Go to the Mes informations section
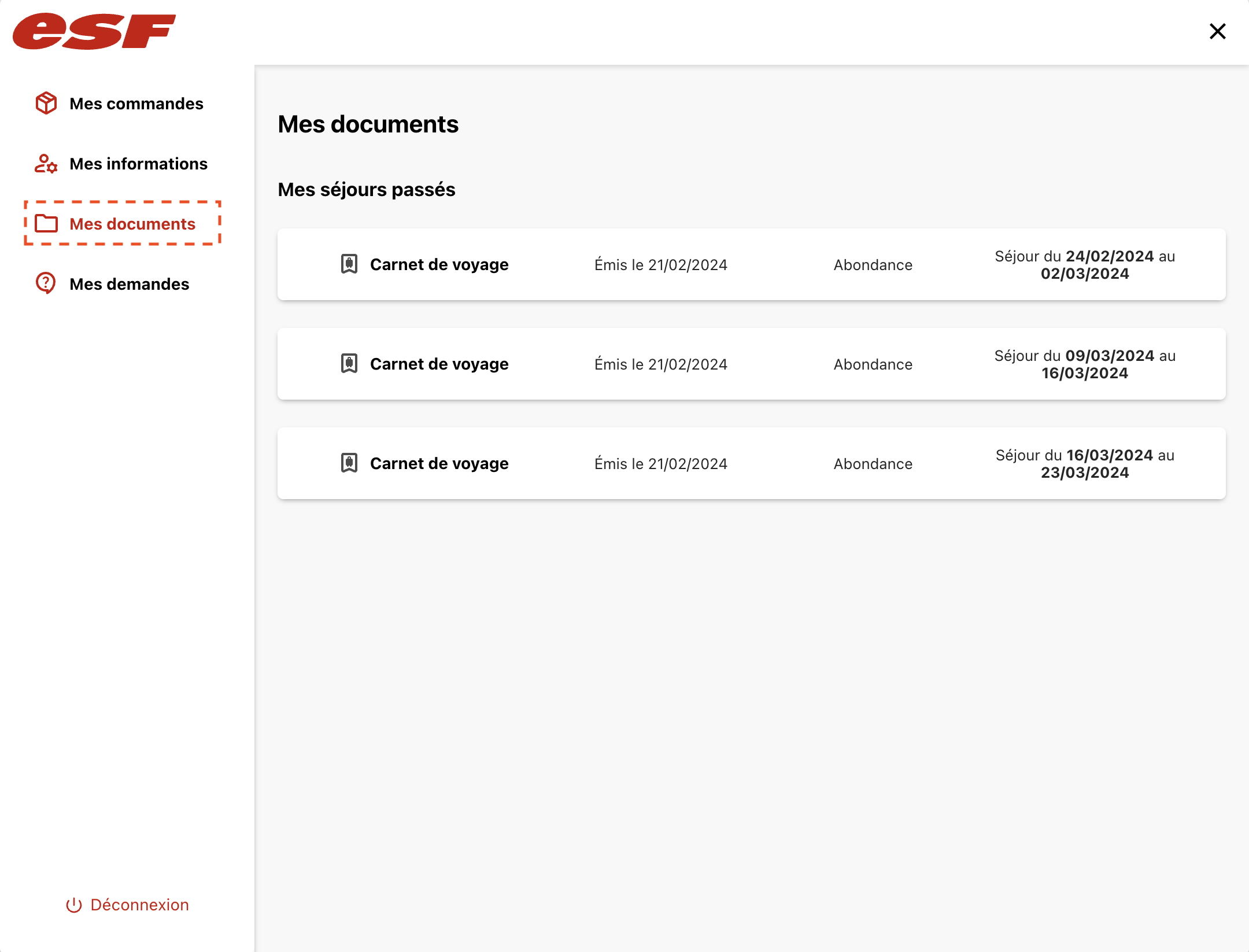Viewport: 1249px width, 952px height. (x=138, y=164)
